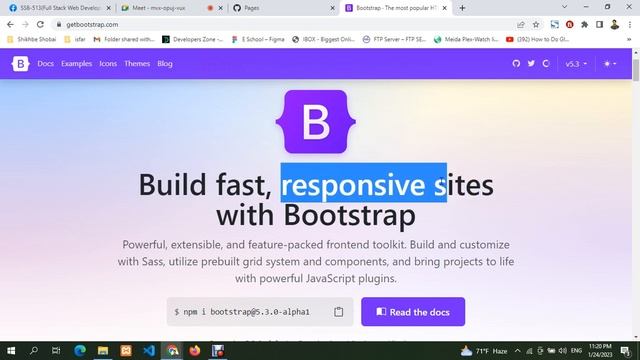Open the notification center icon
Image resolution: width=640 pixels, height=360 pixels.
point(625,351)
